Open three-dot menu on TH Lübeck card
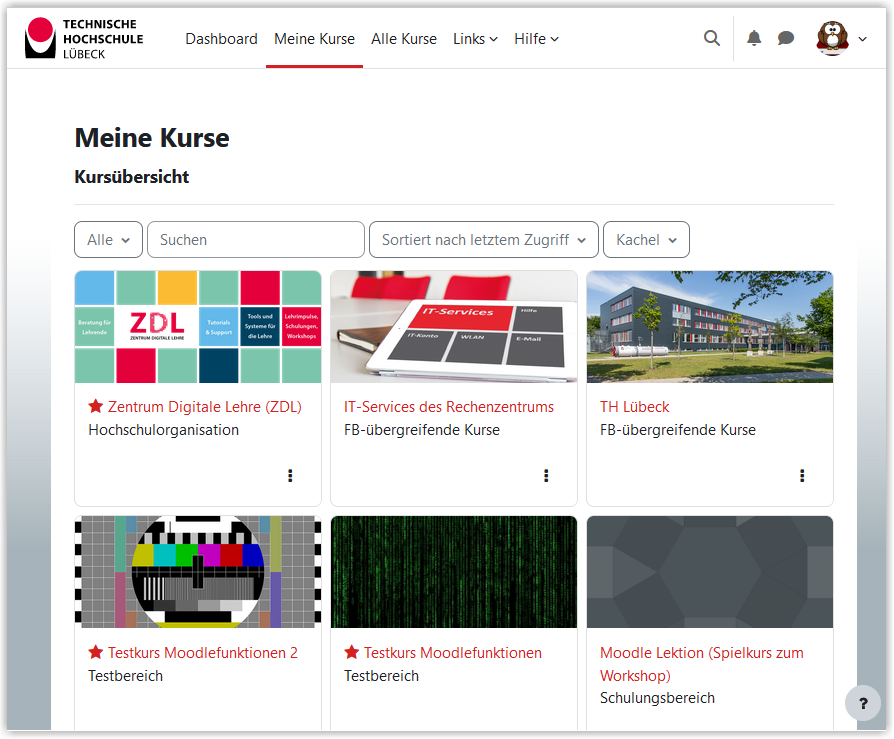The height and width of the screenshot is (739, 894). point(802,476)
